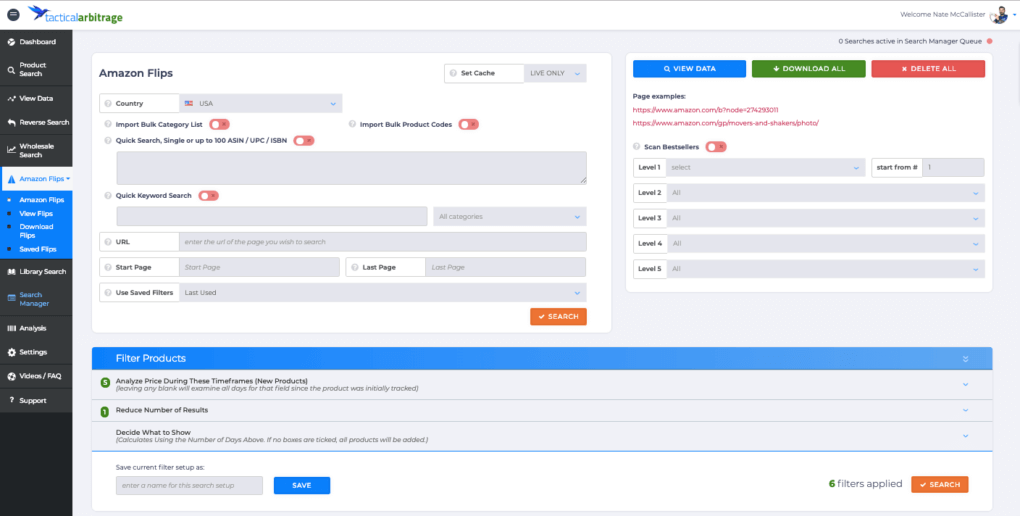Screen dimensions: 1020x516
Task: Click the help icon beside Use Saved Filters
Action: (107, 293)
